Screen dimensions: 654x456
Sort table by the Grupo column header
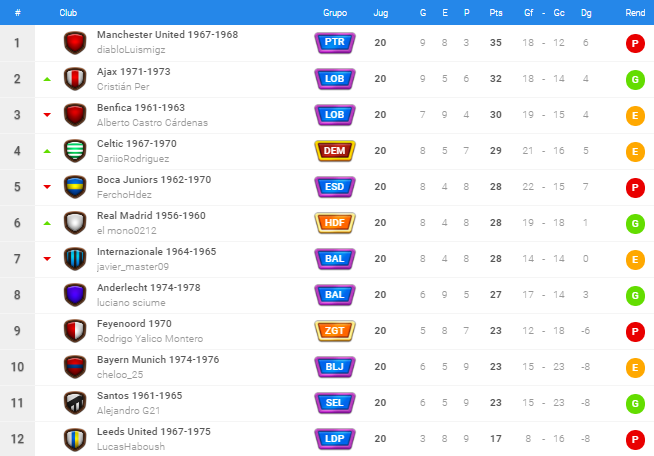(x=335, y=13)
